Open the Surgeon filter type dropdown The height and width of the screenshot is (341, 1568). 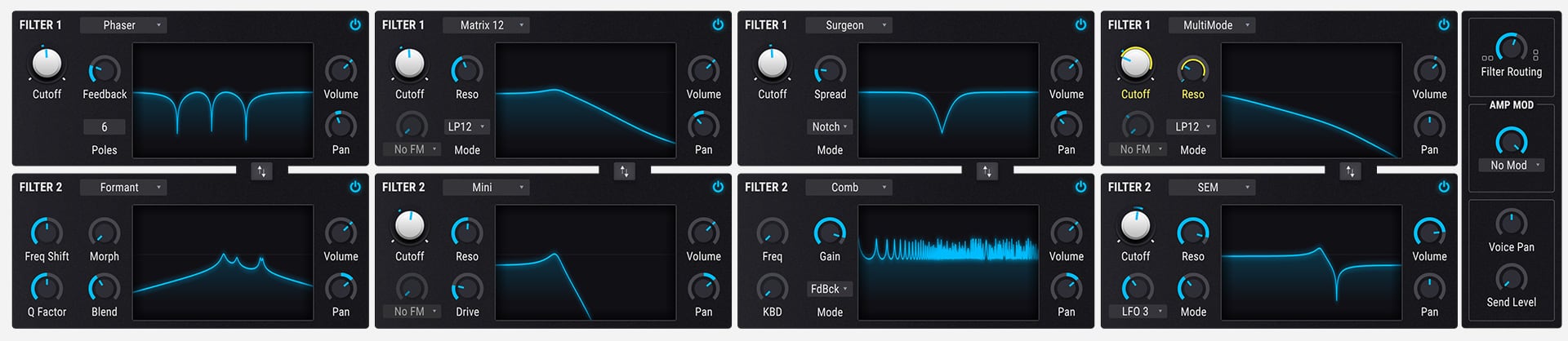click(849, 25)
